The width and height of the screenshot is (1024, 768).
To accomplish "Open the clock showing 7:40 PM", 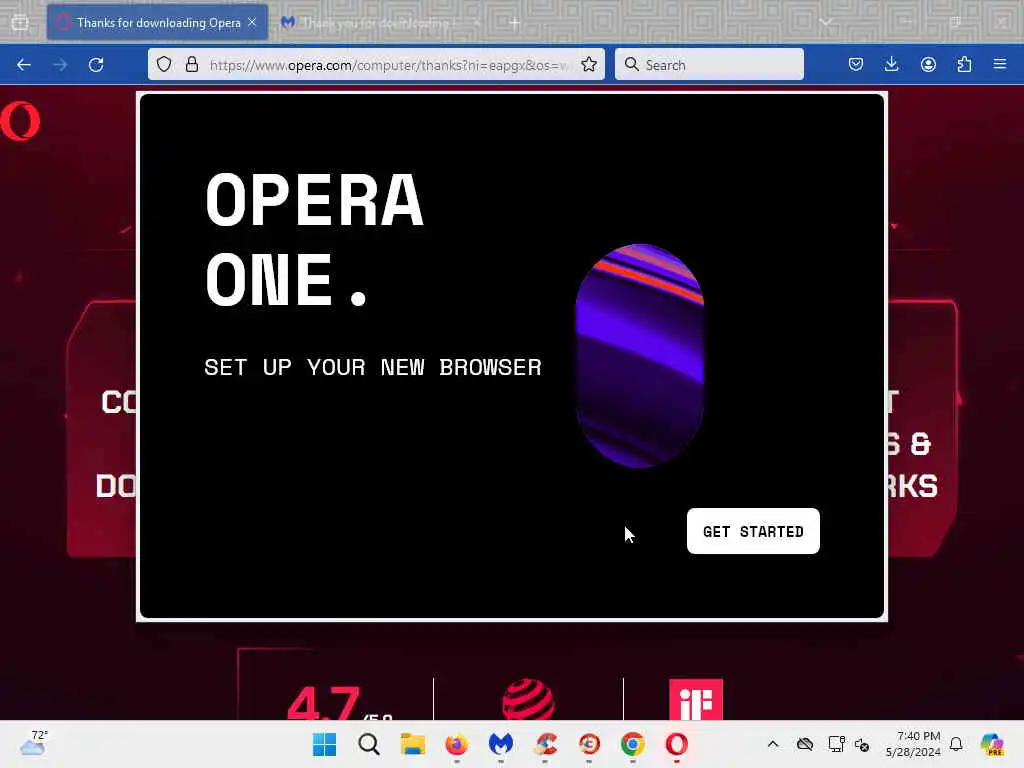I will coord(913,744).
